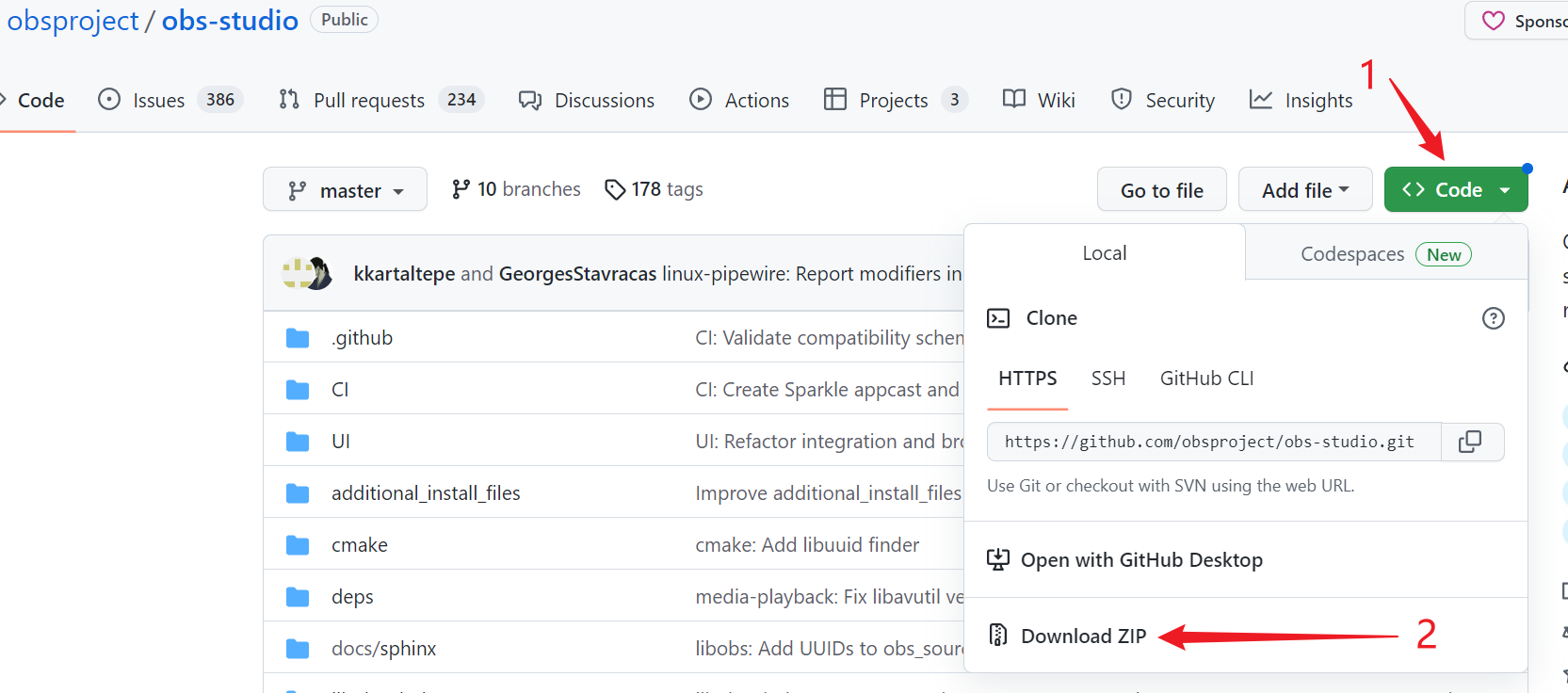The height and width of the screenshot is (693, 1568).
Task: Click the UI folder icon
Action: pyautogui.click(x=298, y=442)
